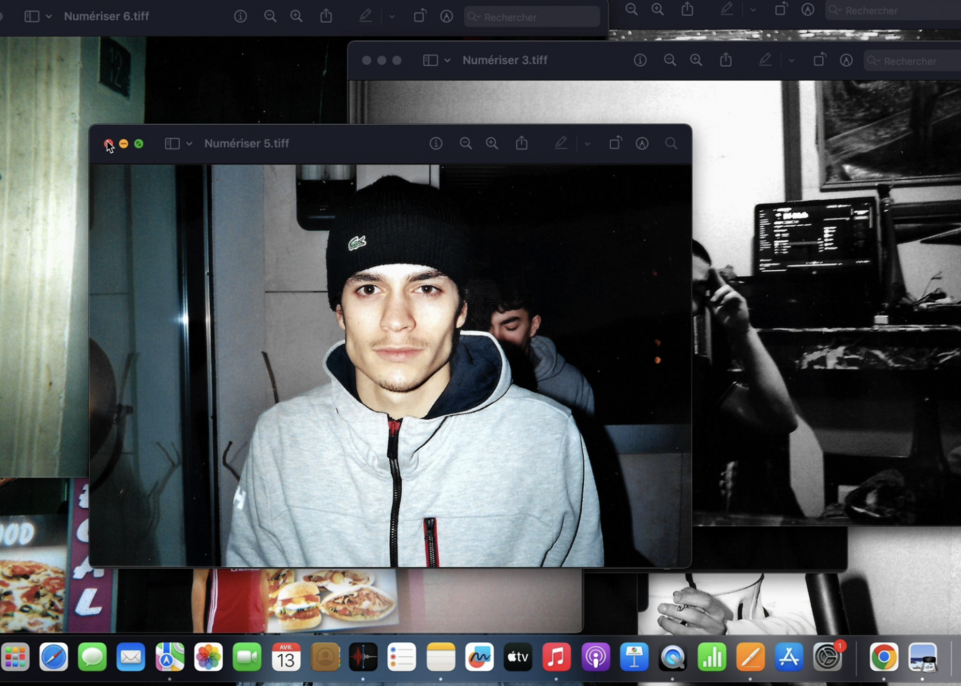Toggle the sidebar in Numériser 5.tiff window
The width and height of the screenshot is (961, 686).
172,144
